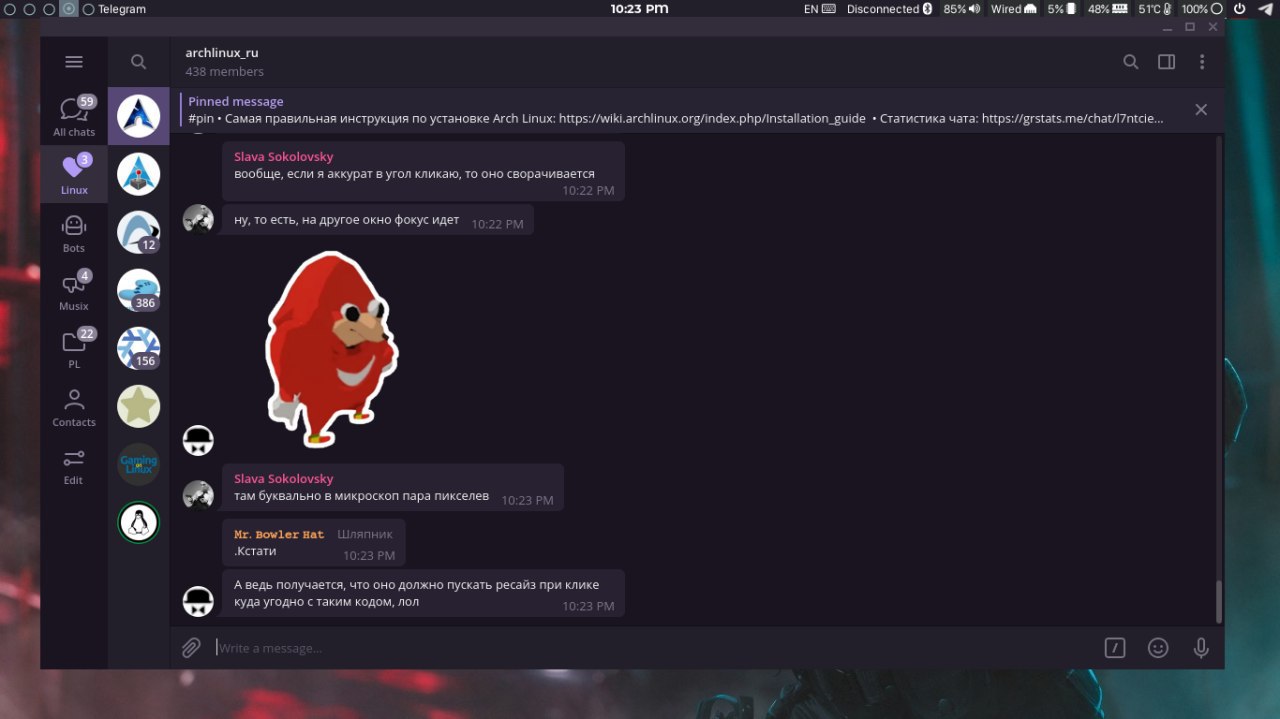Click archlinux_ru chat title header
The height and width of the screenshot is (719, 1280).
coord(221,53)
